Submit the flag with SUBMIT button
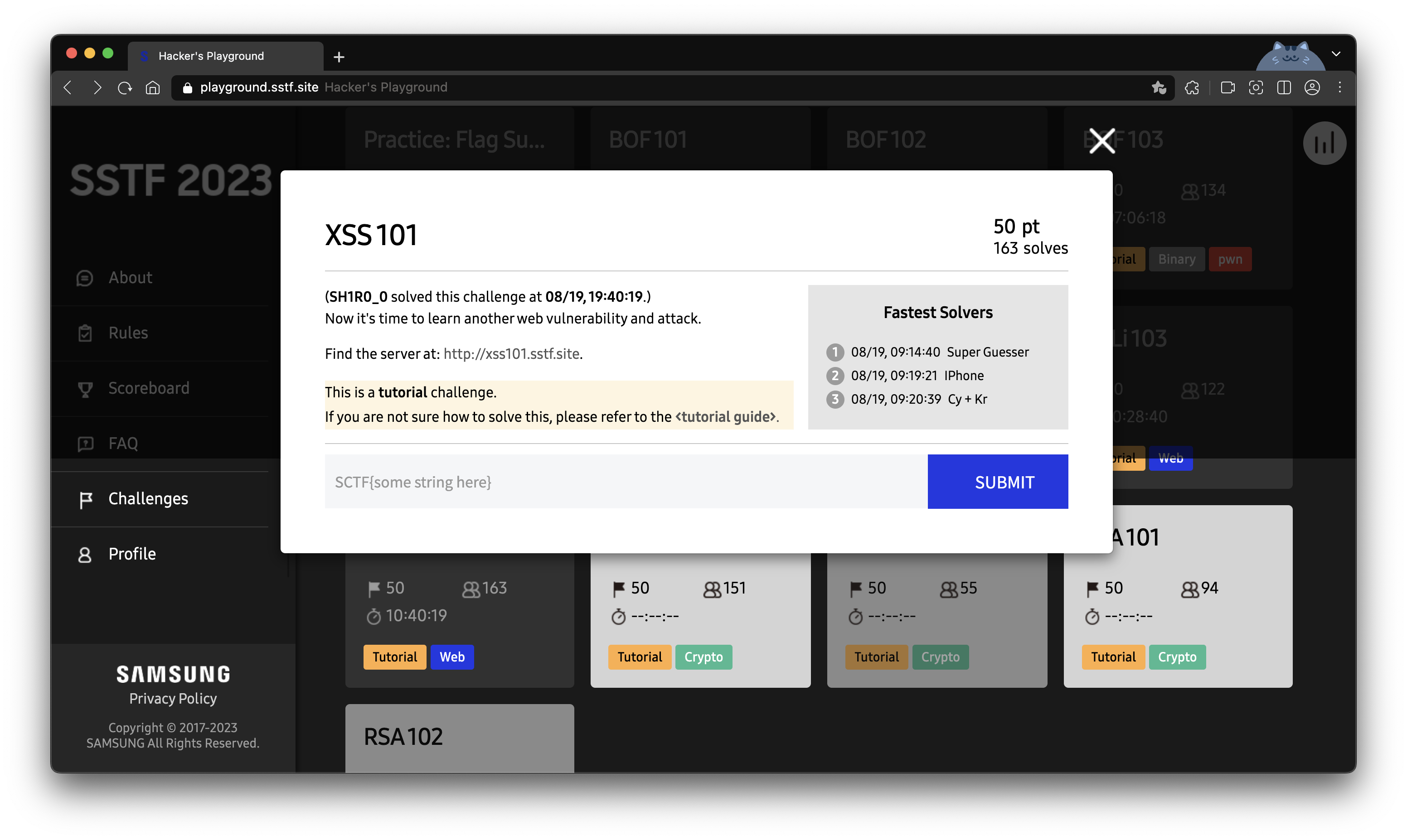Image resolution: width=1407 pixels, height=840 pixels. tap(997, 482)
